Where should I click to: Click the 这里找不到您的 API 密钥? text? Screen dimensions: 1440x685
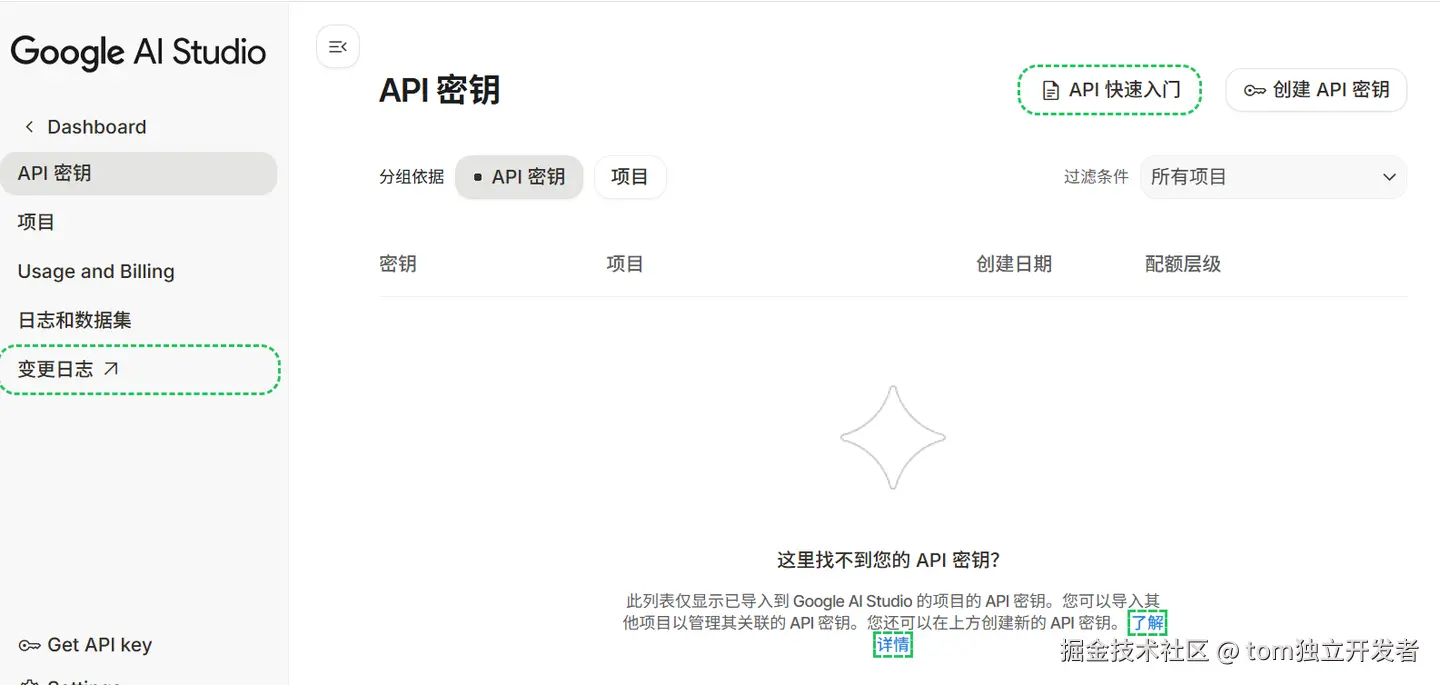point(888,560)
